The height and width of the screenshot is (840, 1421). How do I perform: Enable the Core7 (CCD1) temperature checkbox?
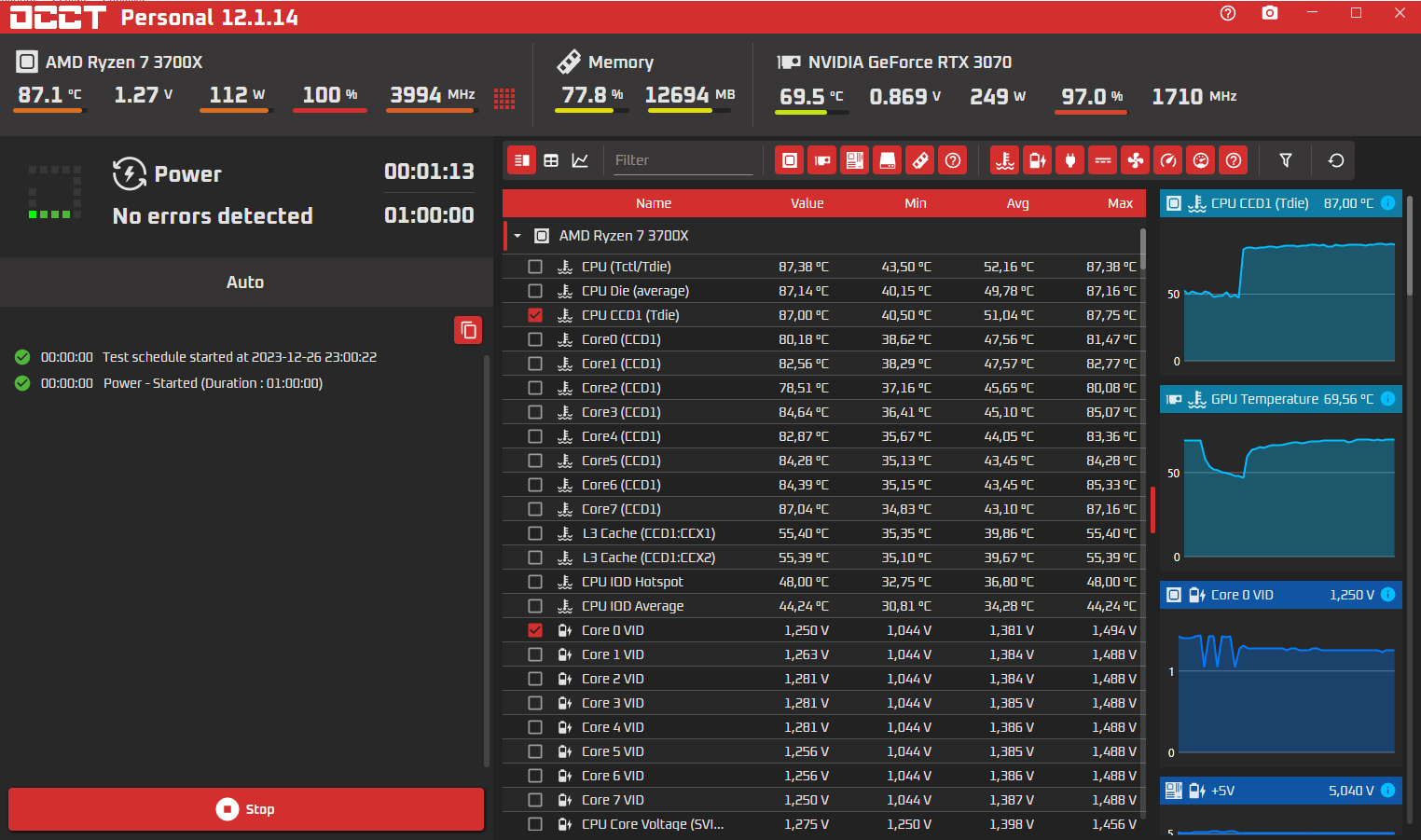[x=535, y=509]
